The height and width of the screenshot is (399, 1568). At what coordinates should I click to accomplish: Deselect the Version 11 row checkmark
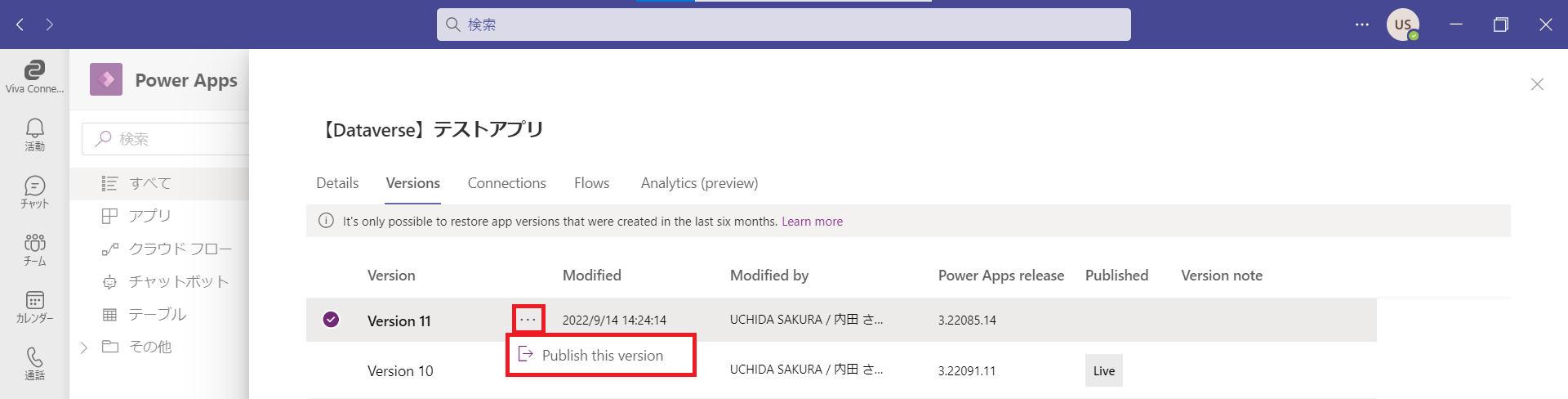[331, 320]
